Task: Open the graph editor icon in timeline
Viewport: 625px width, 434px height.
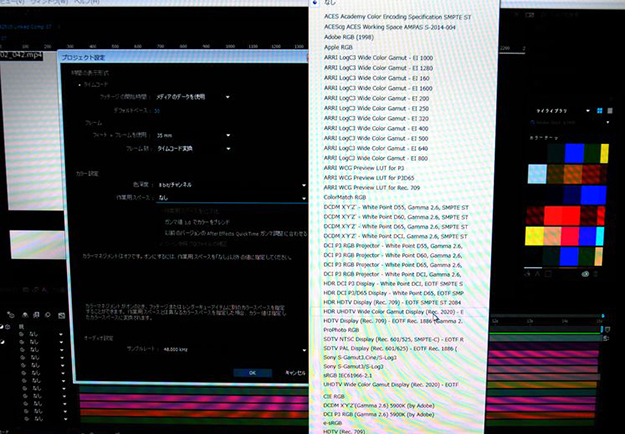Action: [x=61, y=315]
